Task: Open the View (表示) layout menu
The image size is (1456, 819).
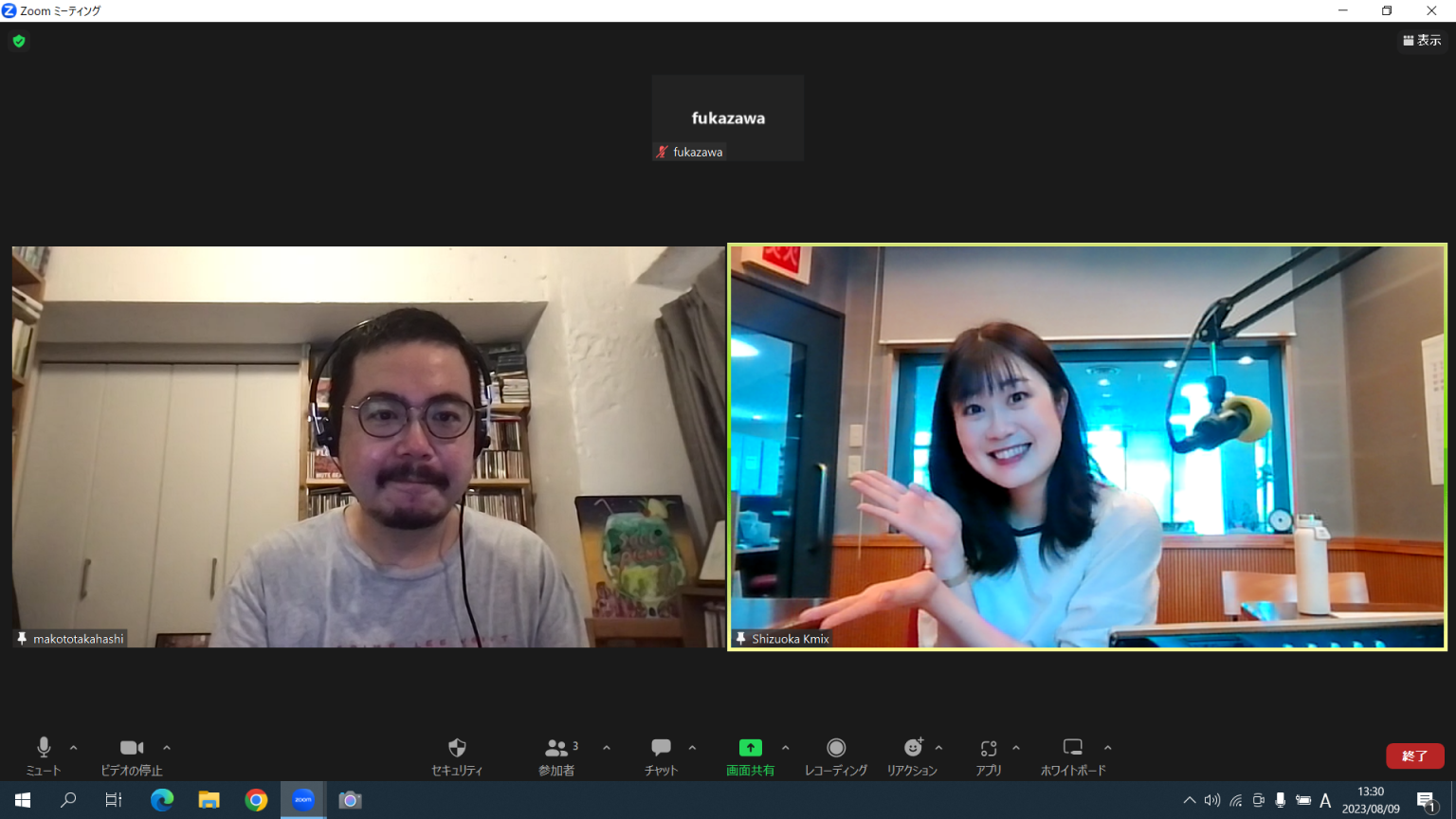Action: pos(1422,40)
